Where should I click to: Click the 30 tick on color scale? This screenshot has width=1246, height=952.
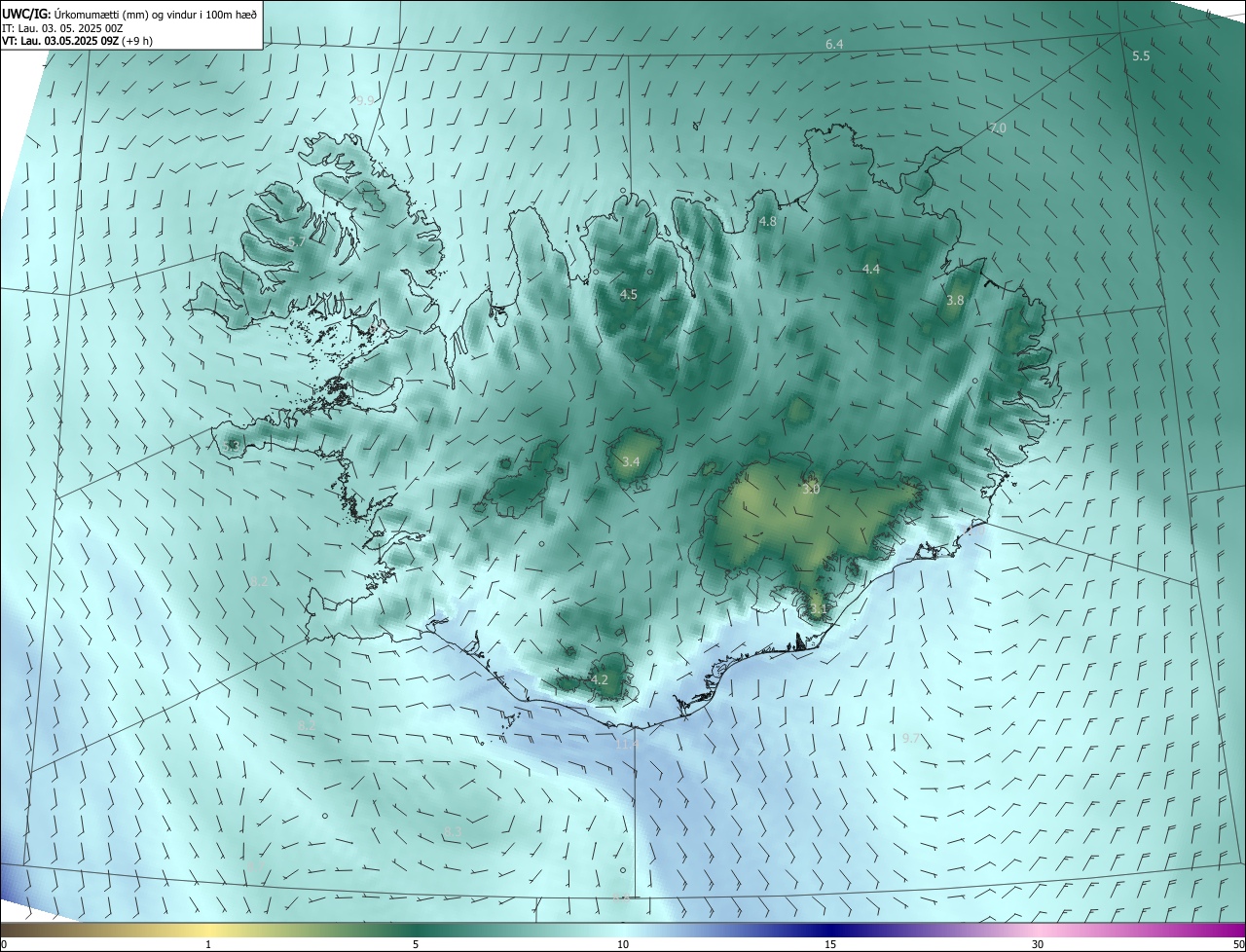click(1038, 944)
